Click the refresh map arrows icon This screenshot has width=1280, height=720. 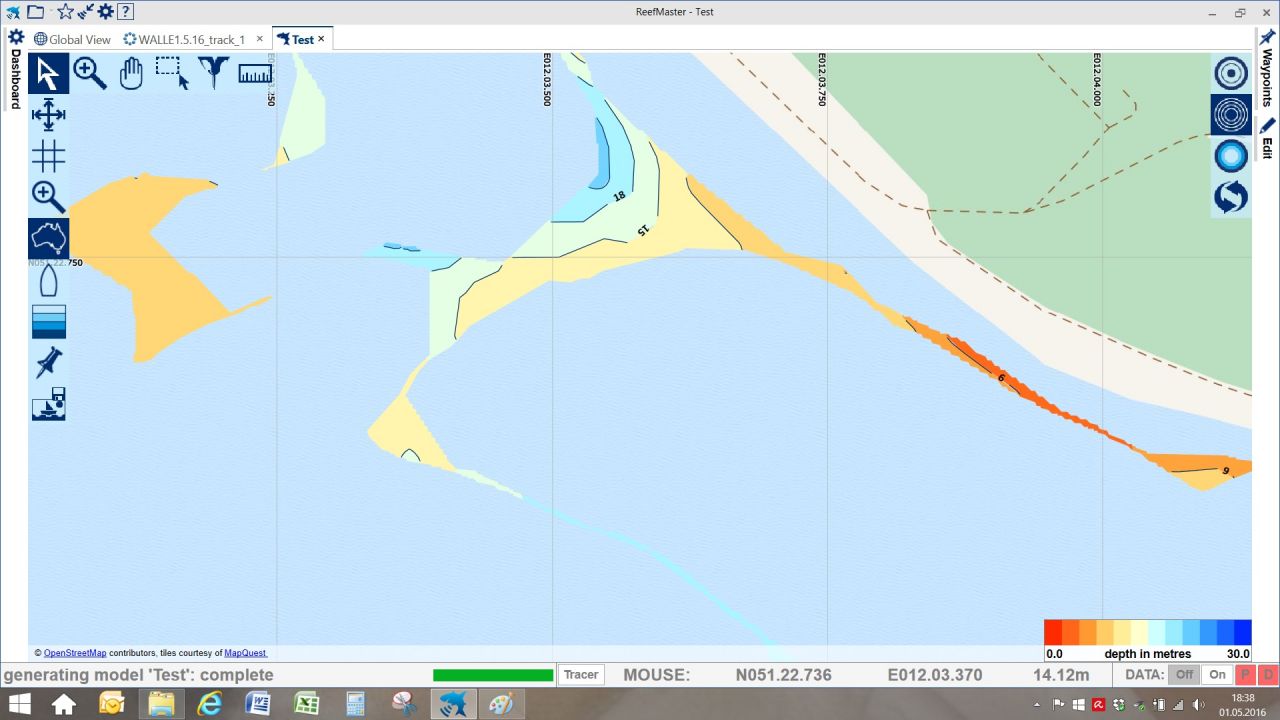[x=1231, y=198]
